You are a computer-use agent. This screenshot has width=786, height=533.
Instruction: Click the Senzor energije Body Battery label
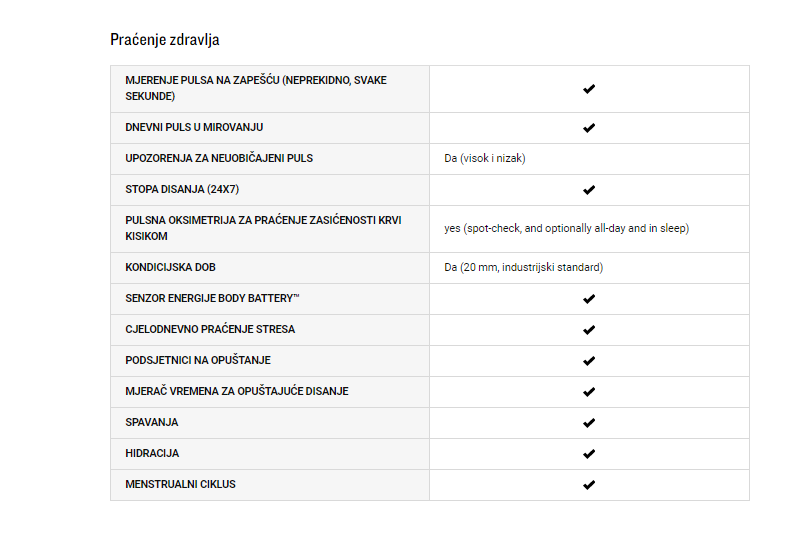[212, 298]
